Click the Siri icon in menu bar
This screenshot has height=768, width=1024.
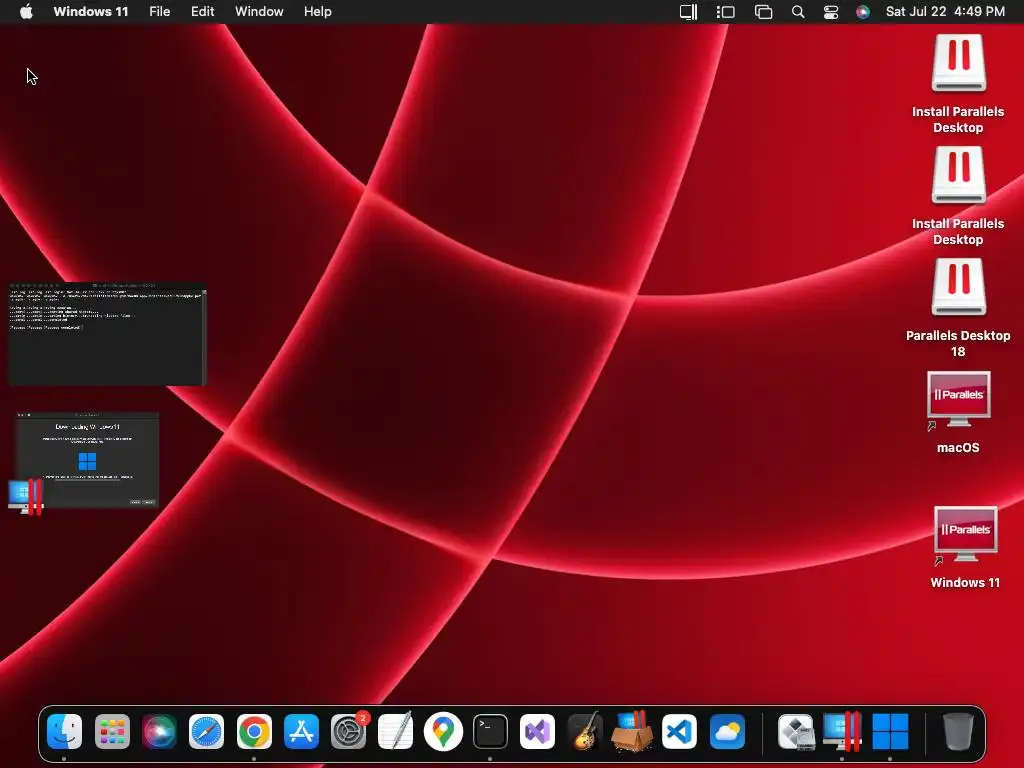tap(863, 12)
